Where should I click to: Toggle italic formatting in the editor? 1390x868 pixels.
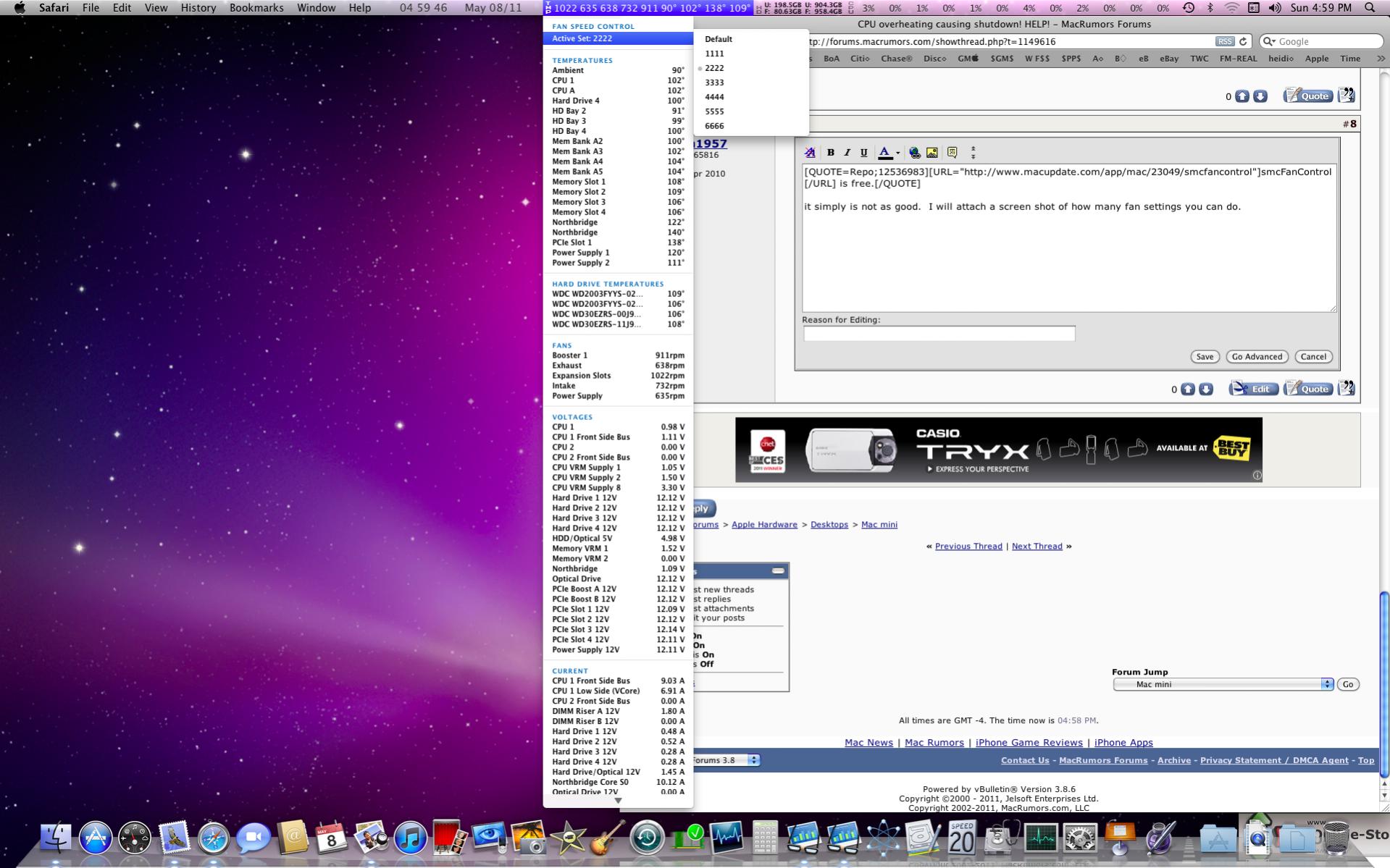click(x=847, y=153)
